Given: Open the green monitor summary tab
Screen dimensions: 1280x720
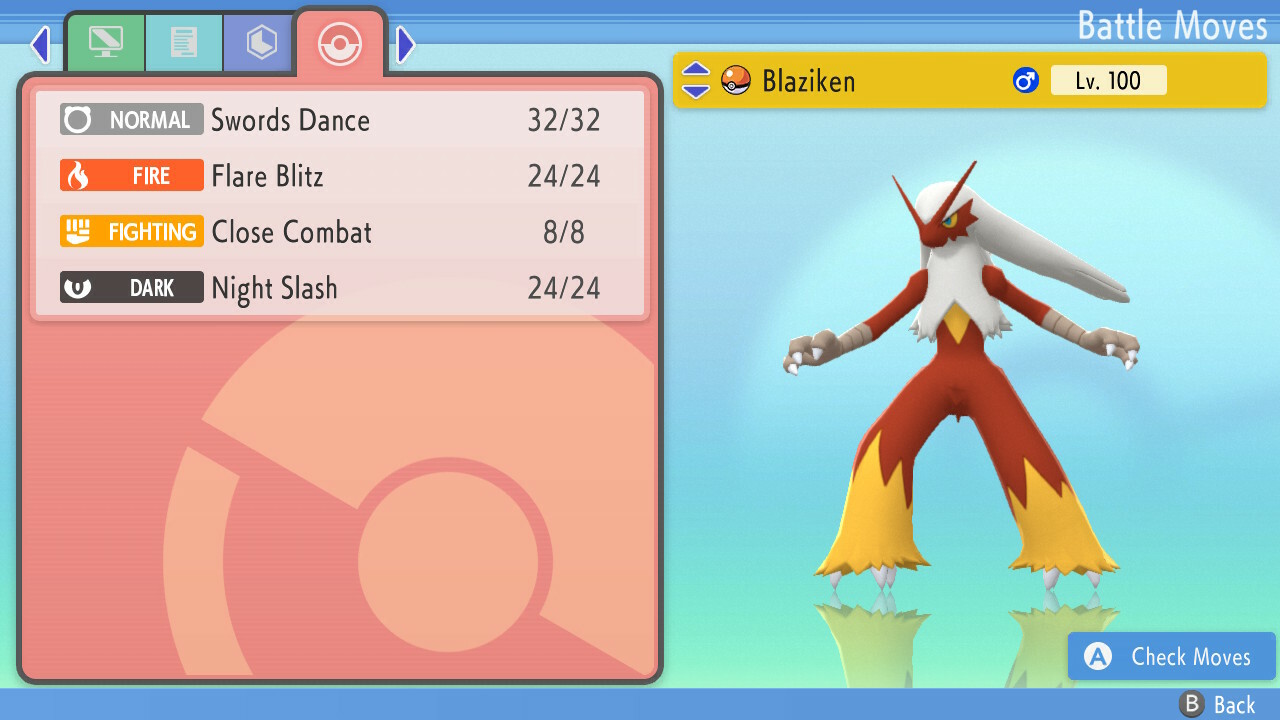Looking at the screenshot, I should (105, 43).
